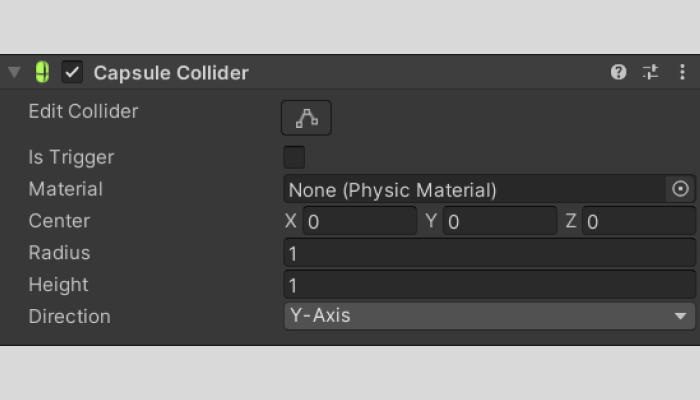Click the Capsule Collider header title
Image resolution: width=700 pixels, height=400 pixels.
point(171,73)
